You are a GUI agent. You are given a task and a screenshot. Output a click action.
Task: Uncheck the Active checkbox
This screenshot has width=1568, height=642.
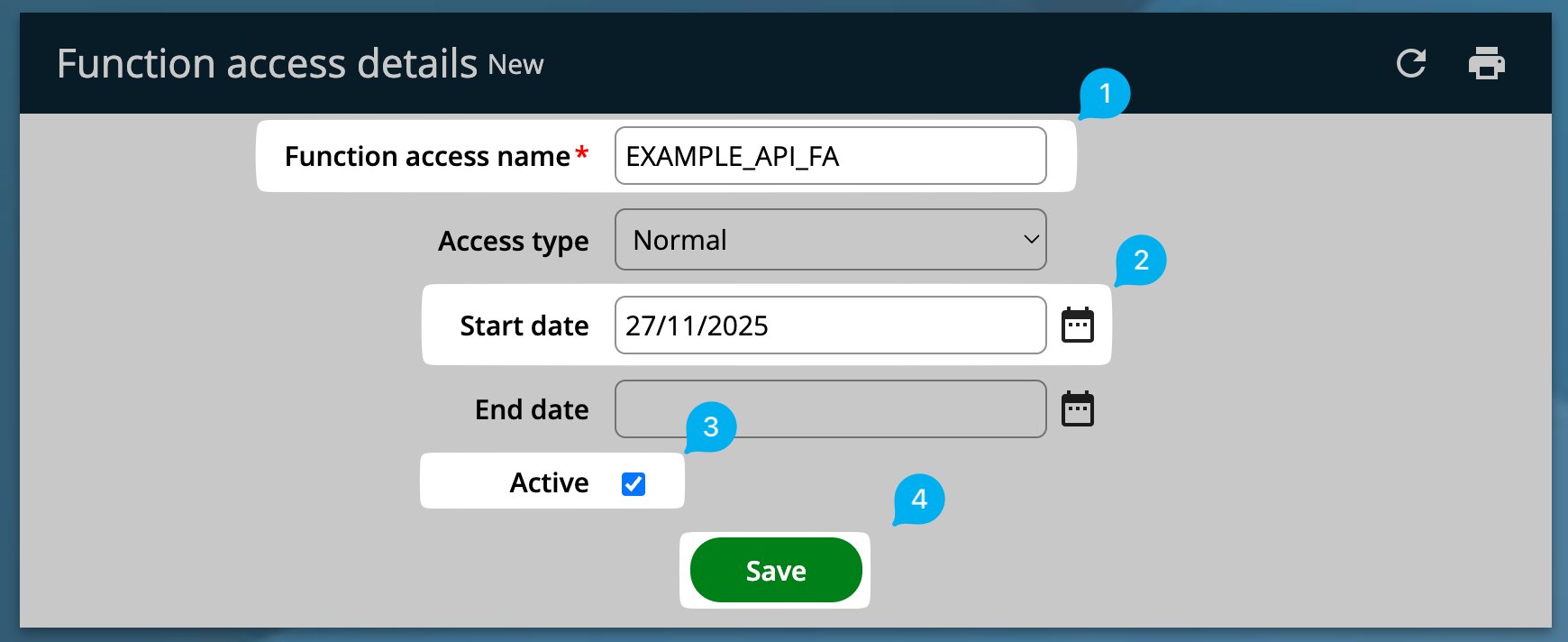click(634, 484)
